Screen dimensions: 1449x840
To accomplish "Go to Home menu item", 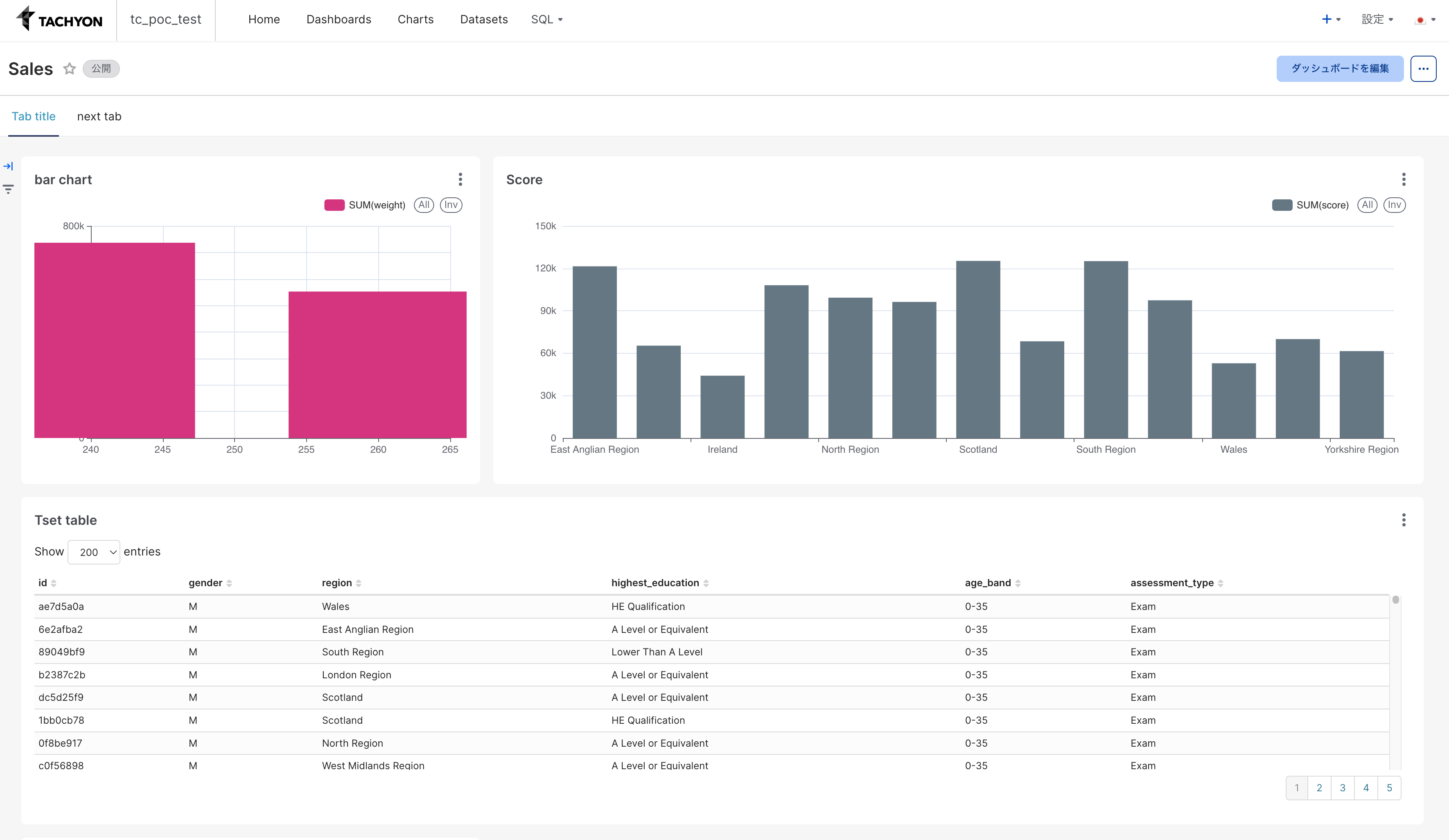I will click(264, 19).
